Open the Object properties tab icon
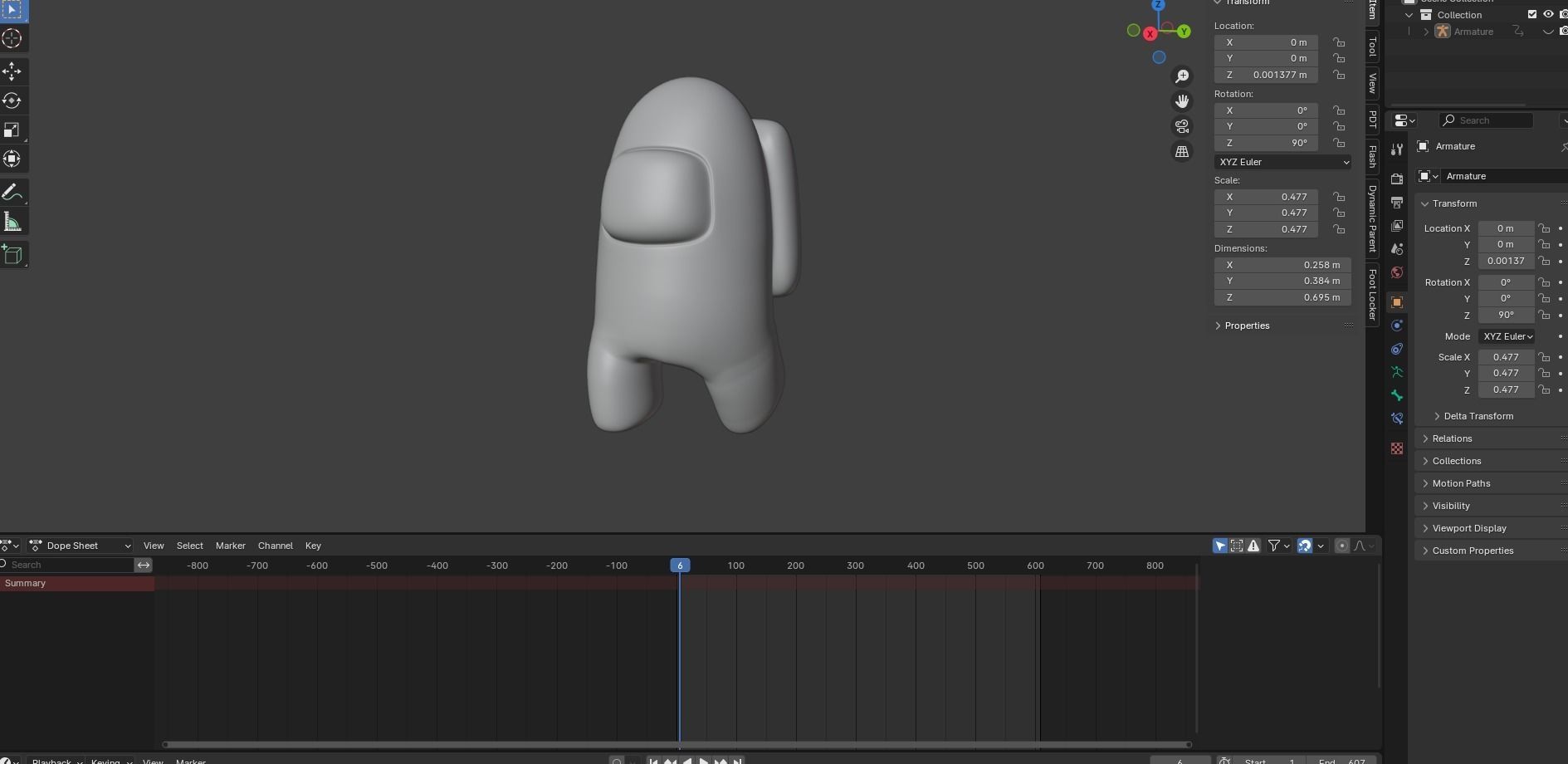Image resolution: width=1568 pixels, height=764 pixels. (1397, 302)
